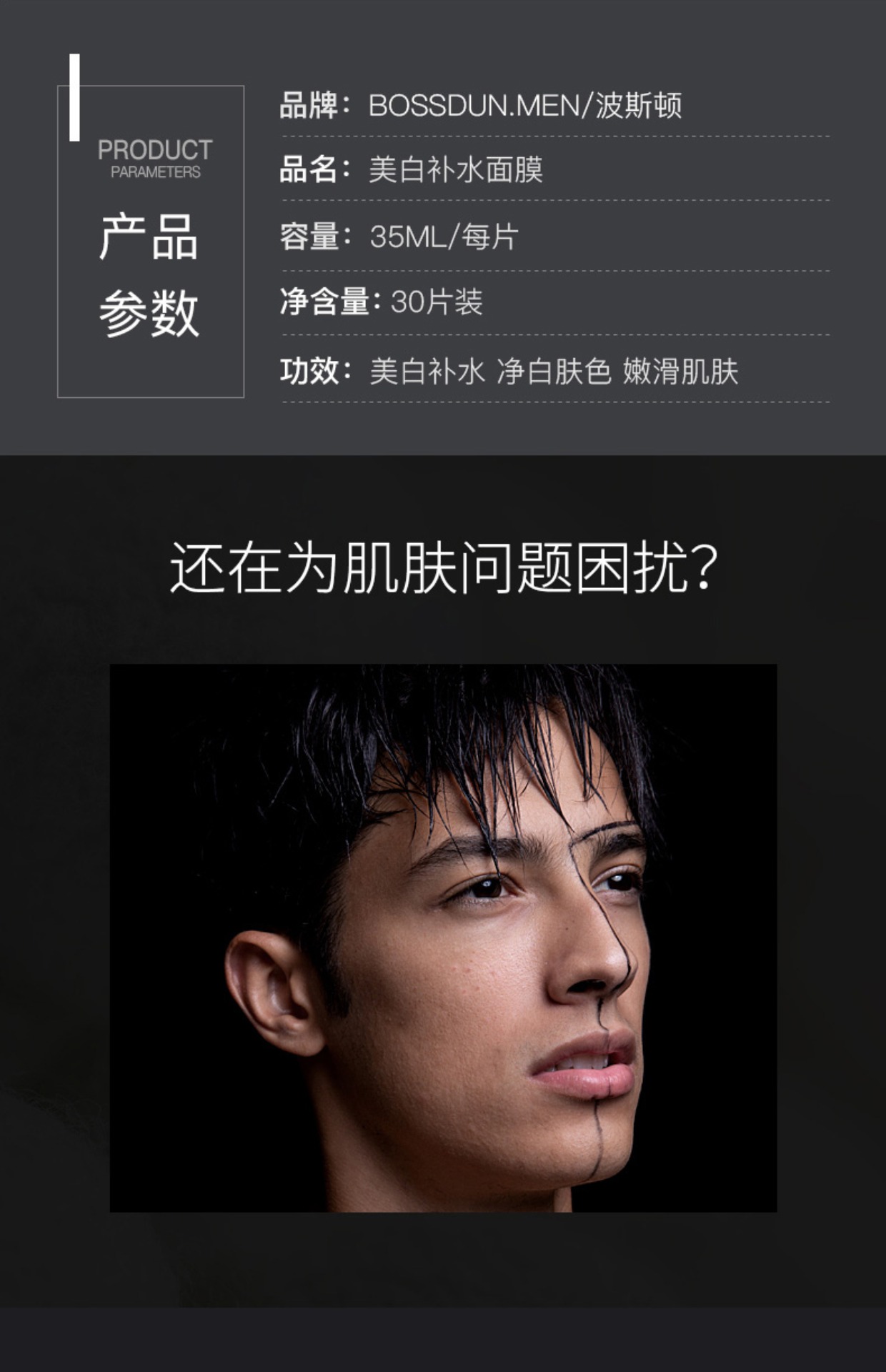Click the product parameters bordered box
The height and width of the screenshot is (1372, 886).
coord(151,242)
